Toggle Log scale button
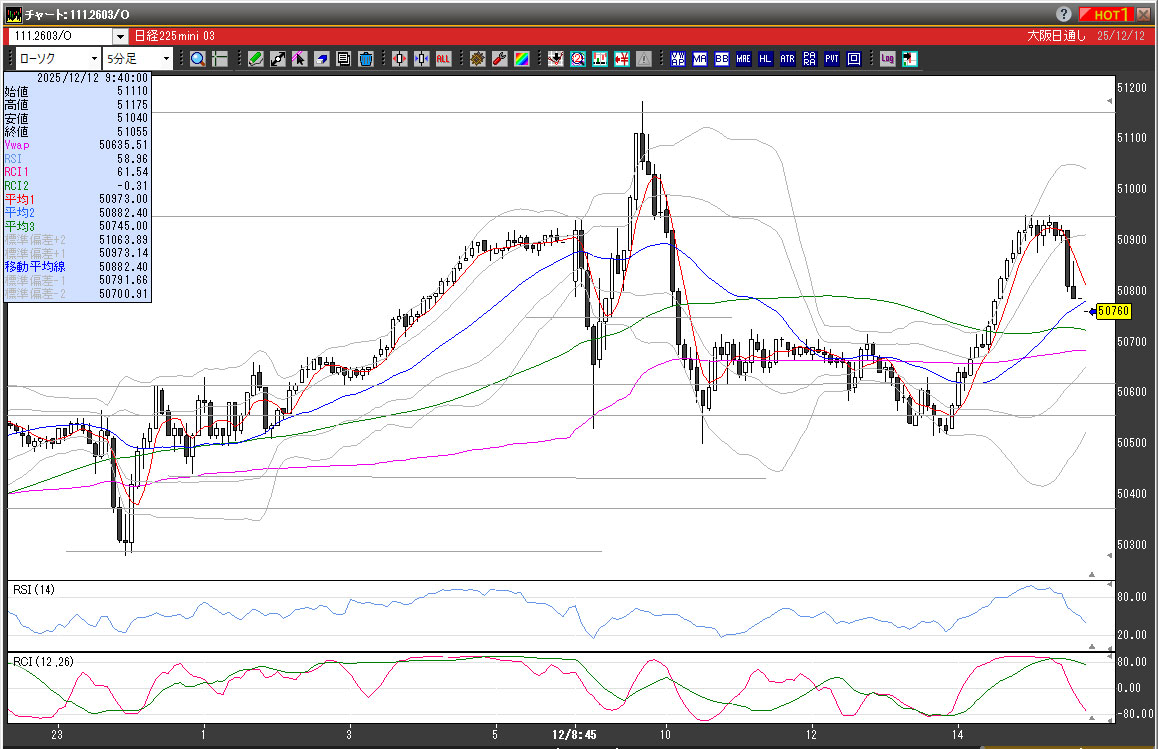Screen dimensions: 1158x749 pyautogui.click(x=887, y=59)
